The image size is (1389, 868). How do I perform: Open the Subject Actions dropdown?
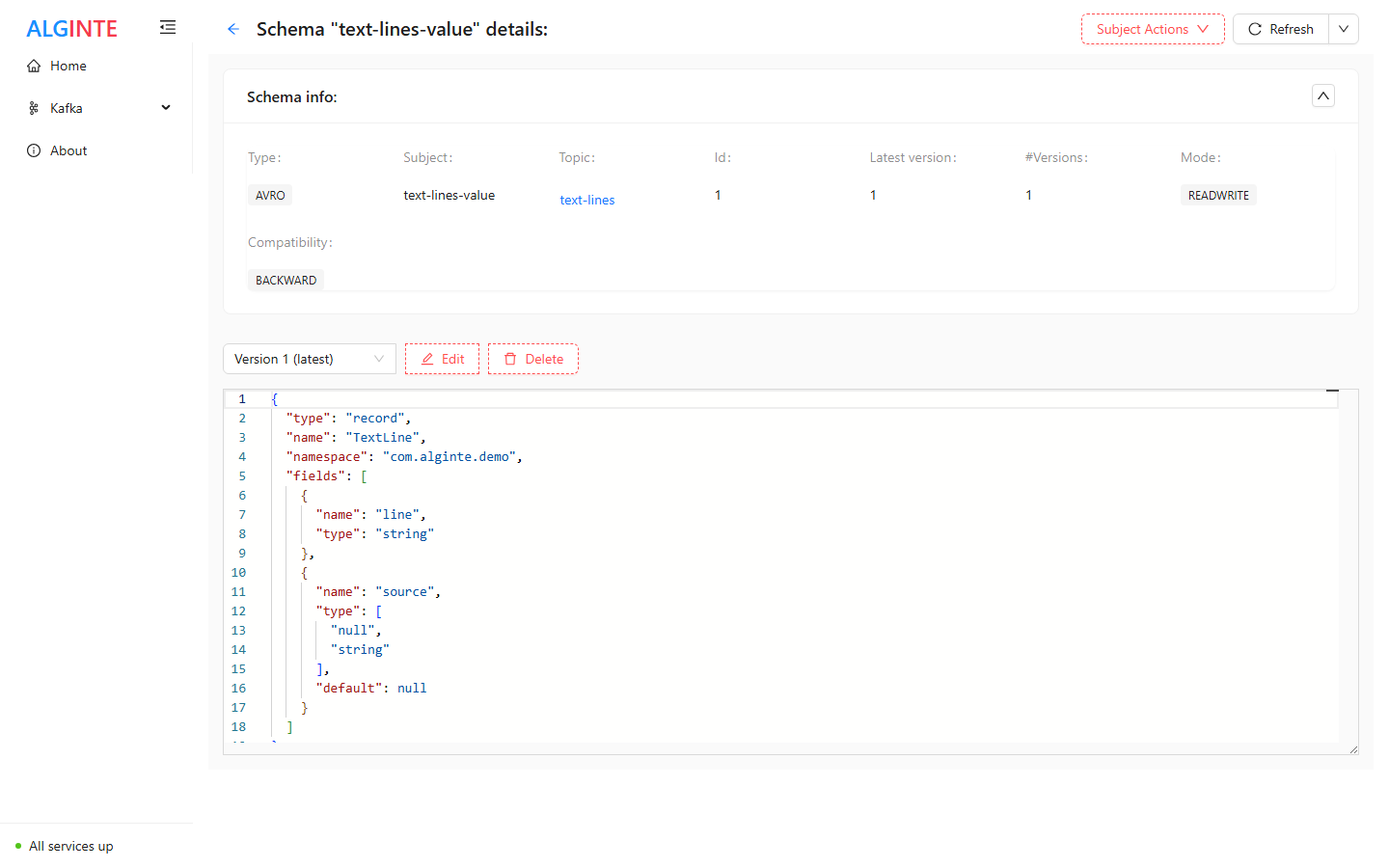point(1153,29)
